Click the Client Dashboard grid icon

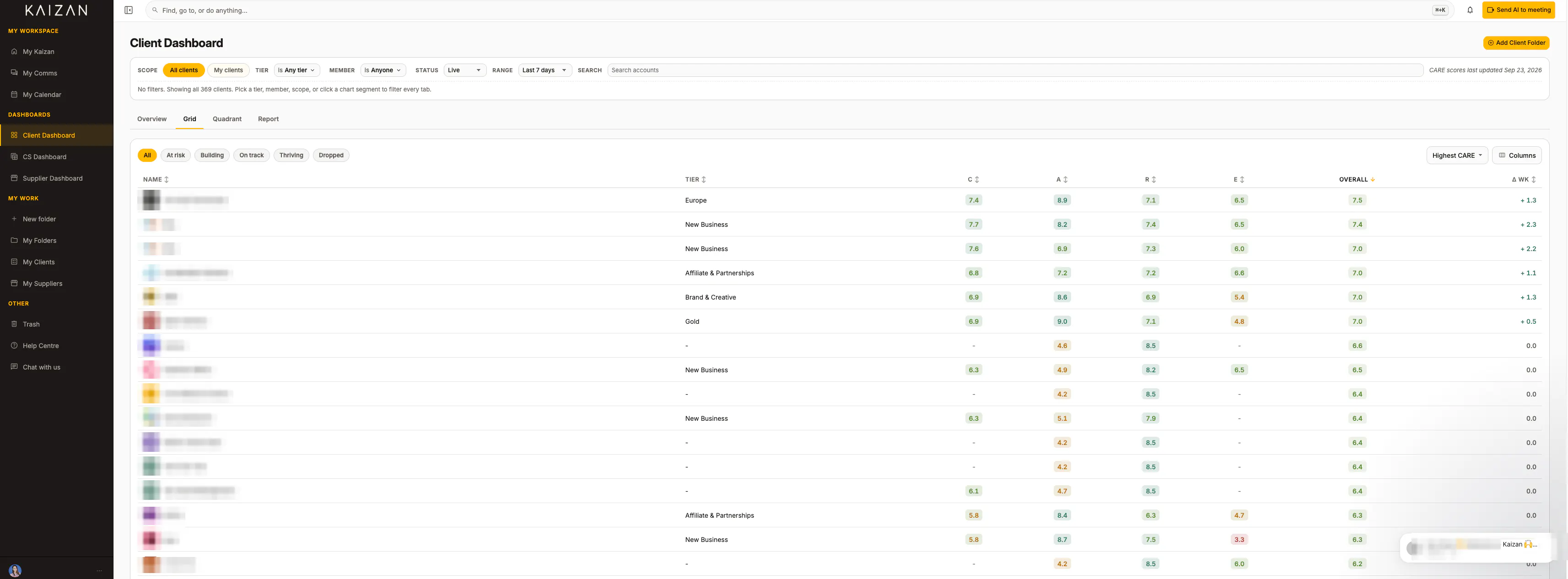(14, 135)
